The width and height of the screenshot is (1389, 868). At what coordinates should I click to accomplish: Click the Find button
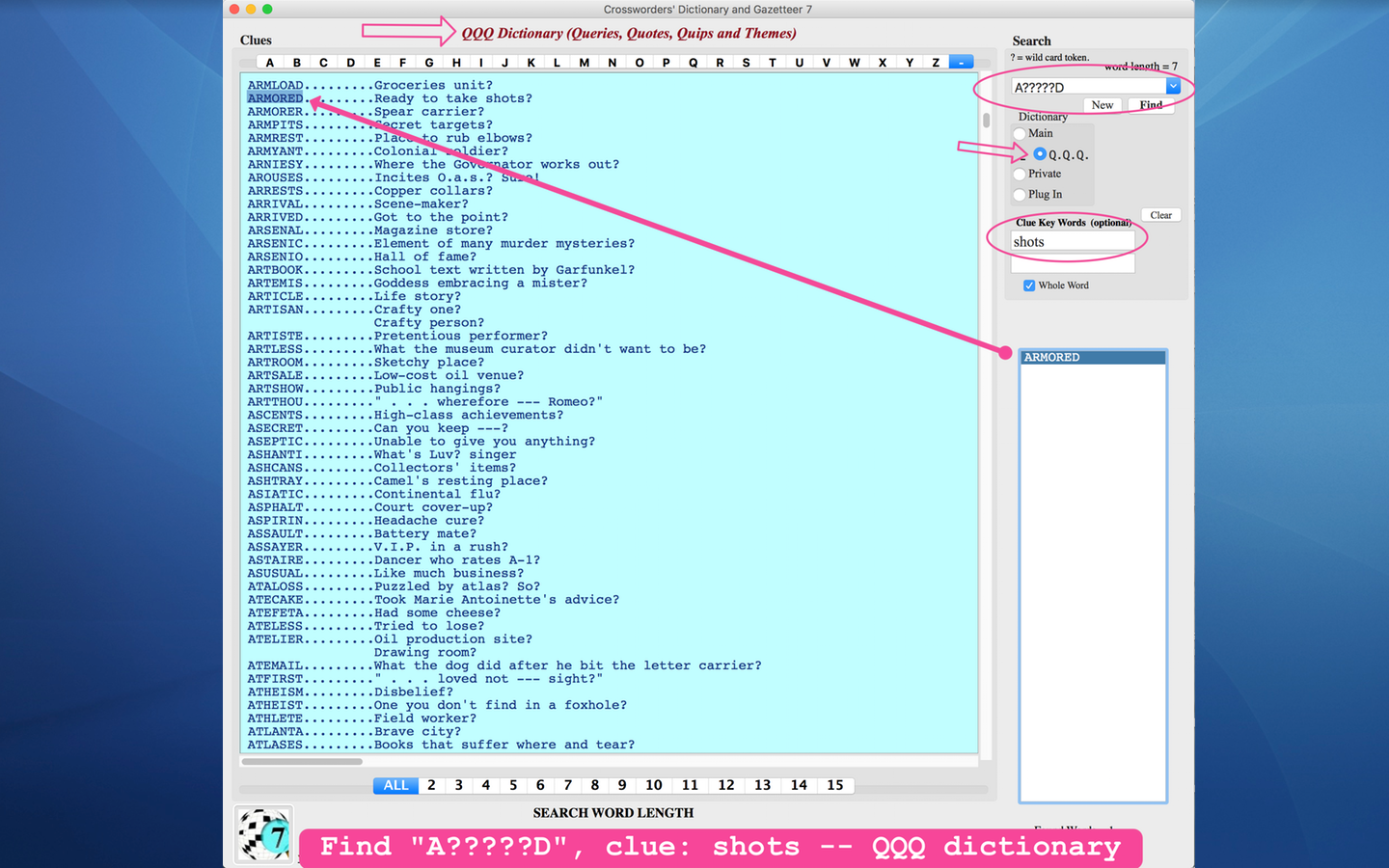[x=1151, y=105]
